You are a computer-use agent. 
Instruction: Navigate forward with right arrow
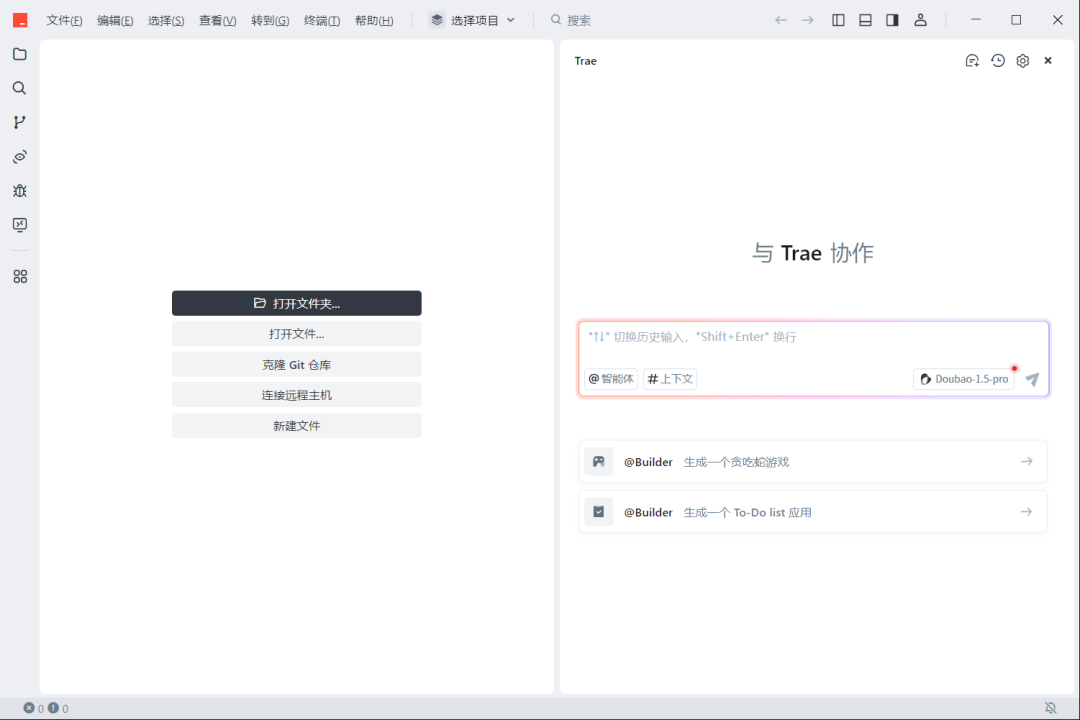click(808, 20)
